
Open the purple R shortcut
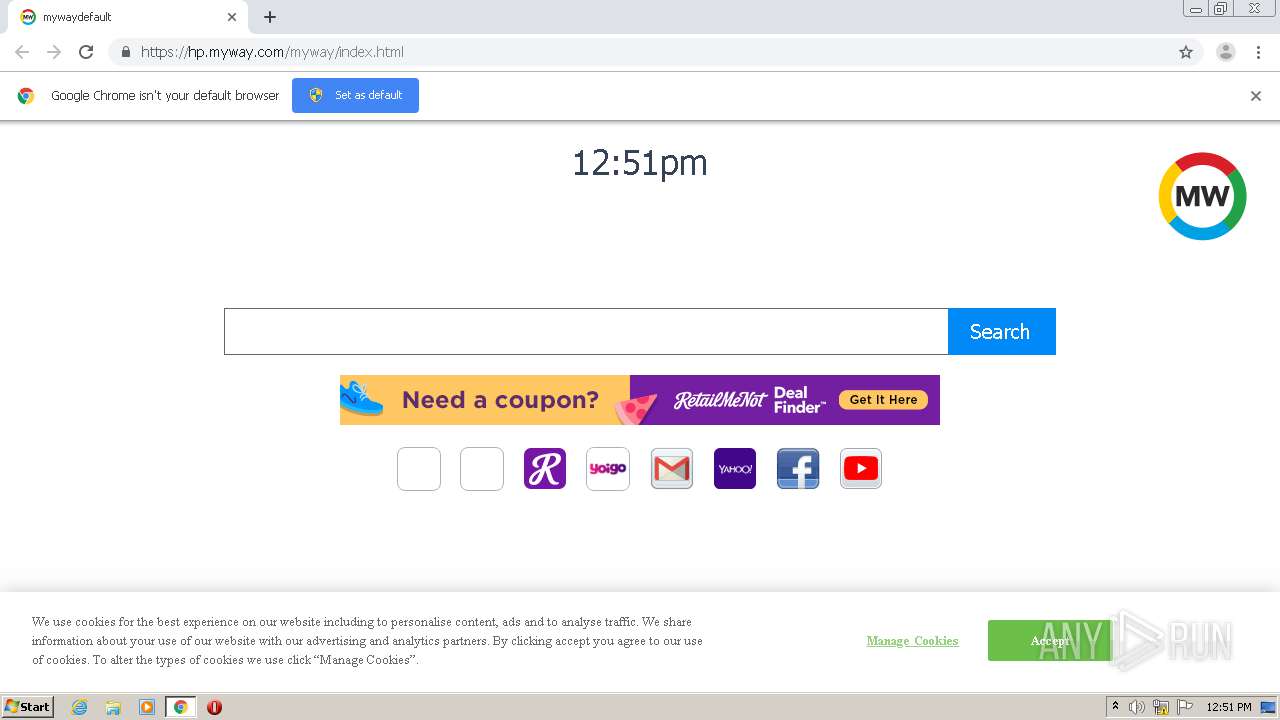(x=545, y=469)
